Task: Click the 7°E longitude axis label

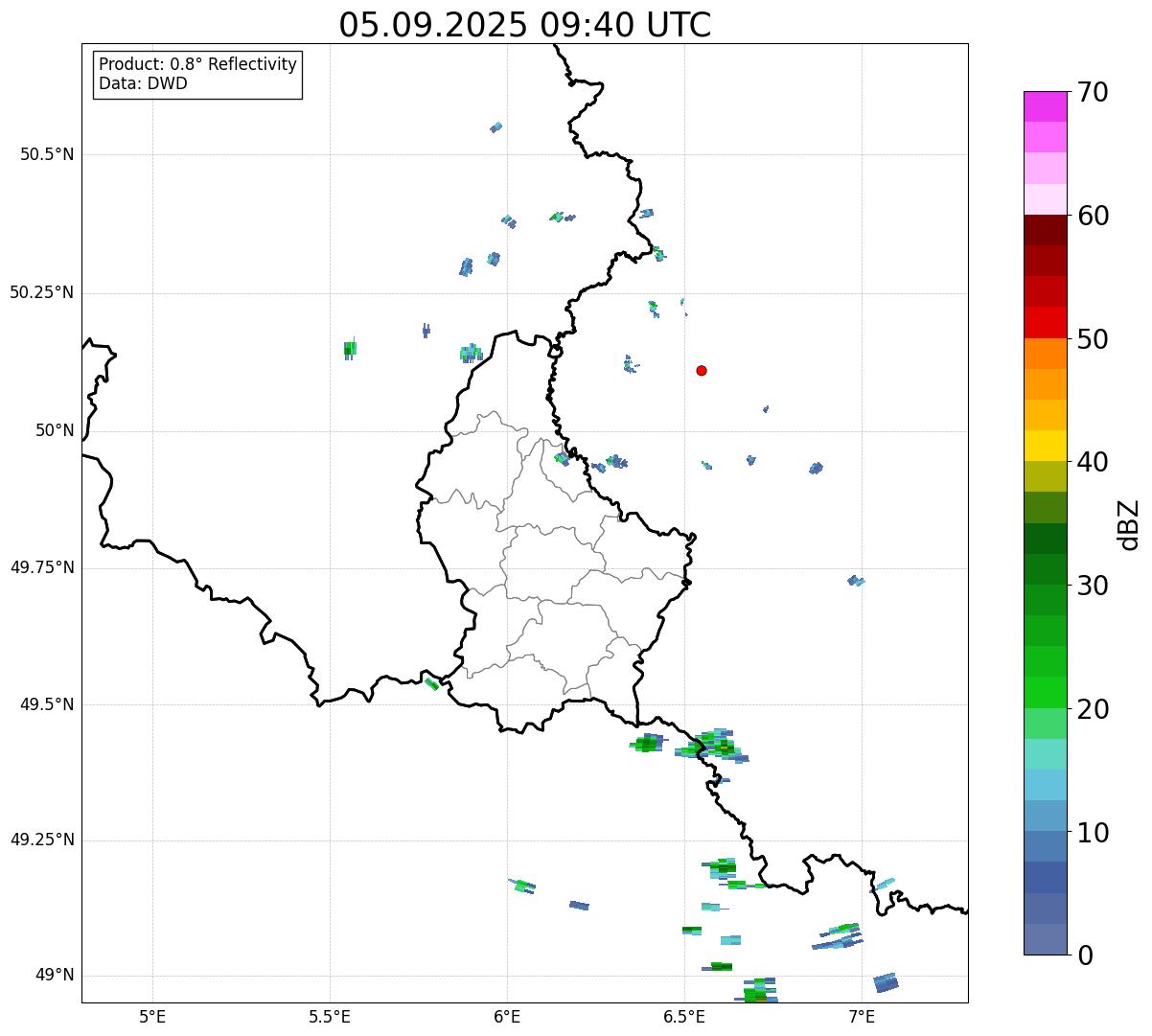Action: pos(862,1016)
